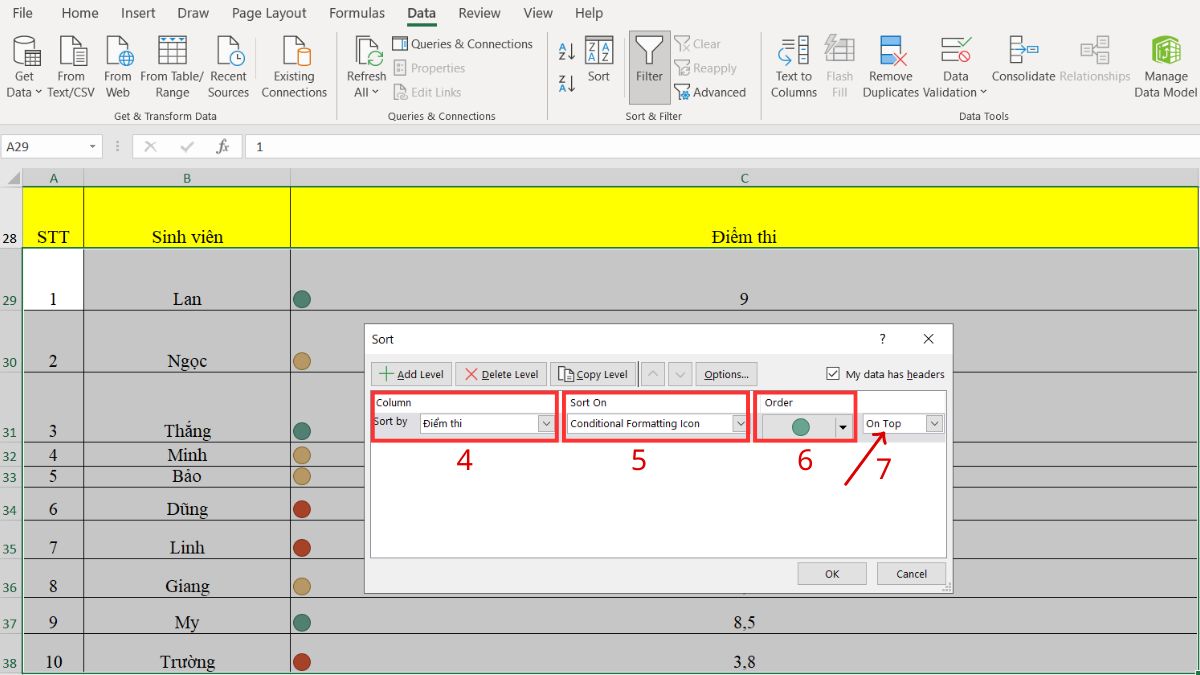Switch to the Formulas ribbon tab
Viewport: 1200px width, 675px height.
click(x=356, y=13)
